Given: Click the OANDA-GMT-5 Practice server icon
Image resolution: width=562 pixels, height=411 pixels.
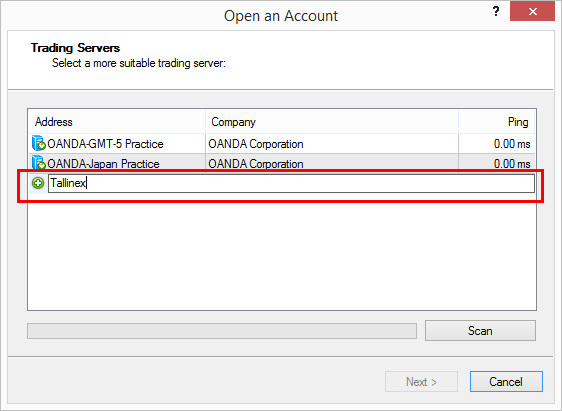Looking at the screenshot, I should click(38, 143).
